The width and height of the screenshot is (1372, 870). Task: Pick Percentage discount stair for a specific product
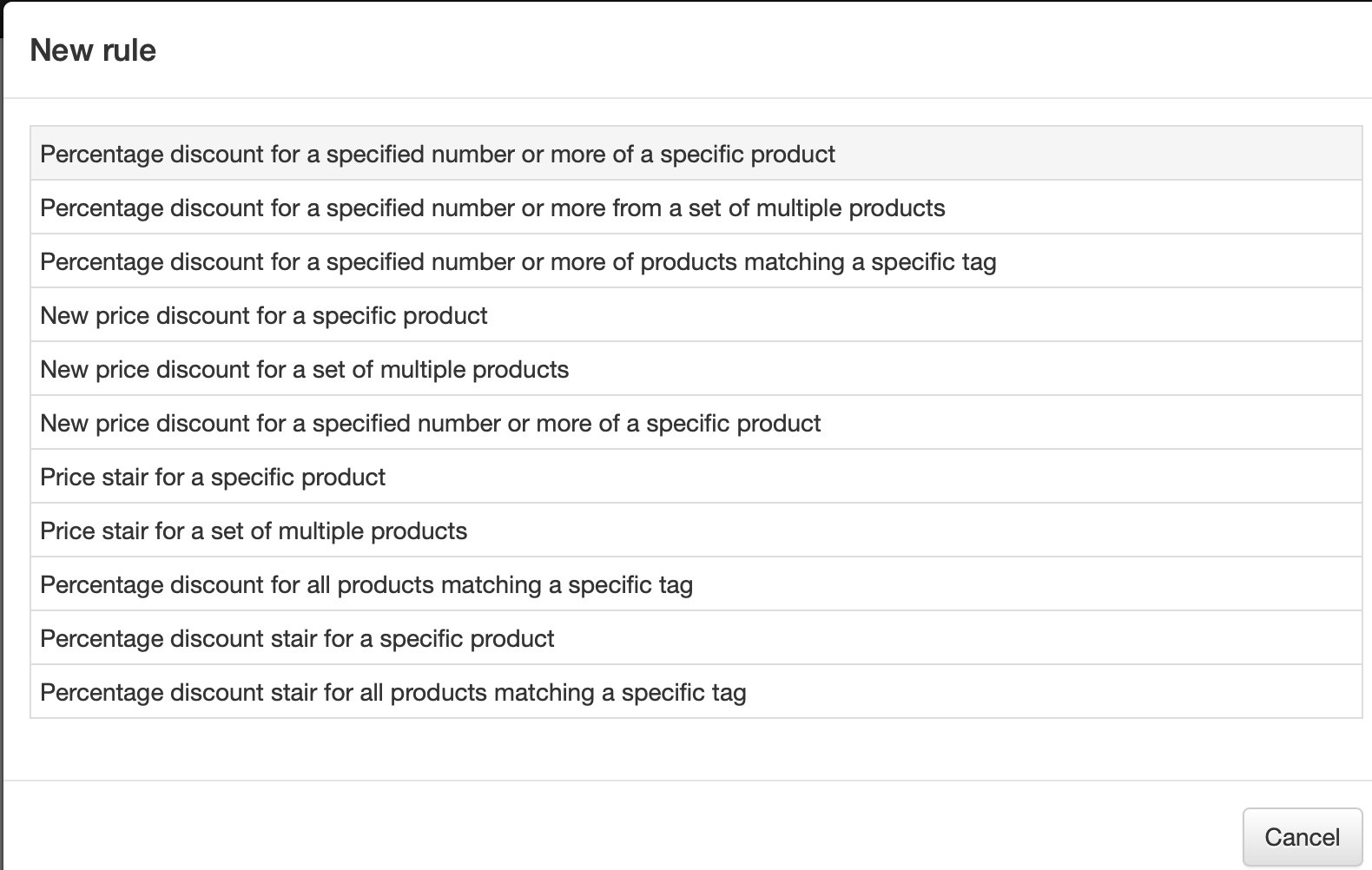297,639
